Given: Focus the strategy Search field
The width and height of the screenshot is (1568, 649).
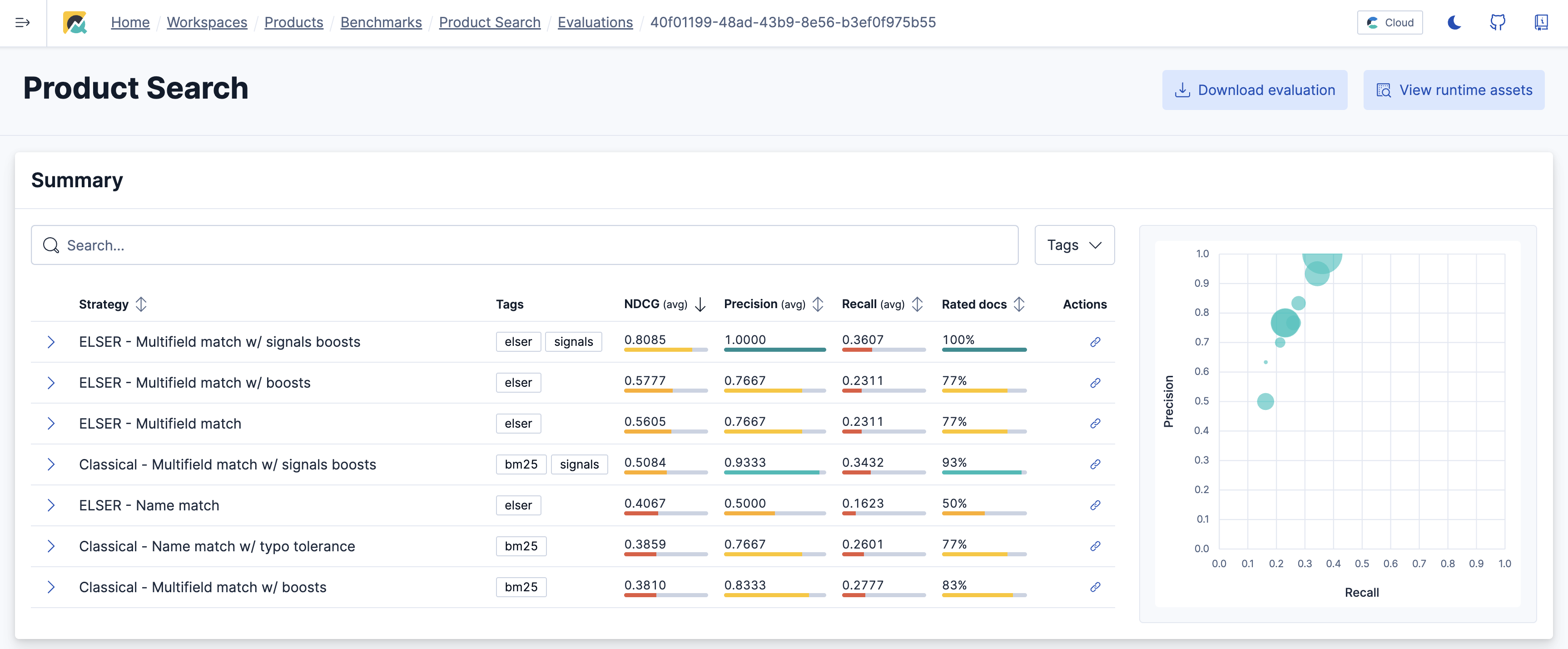Looking at the screenshot, I should coord(523,245).
